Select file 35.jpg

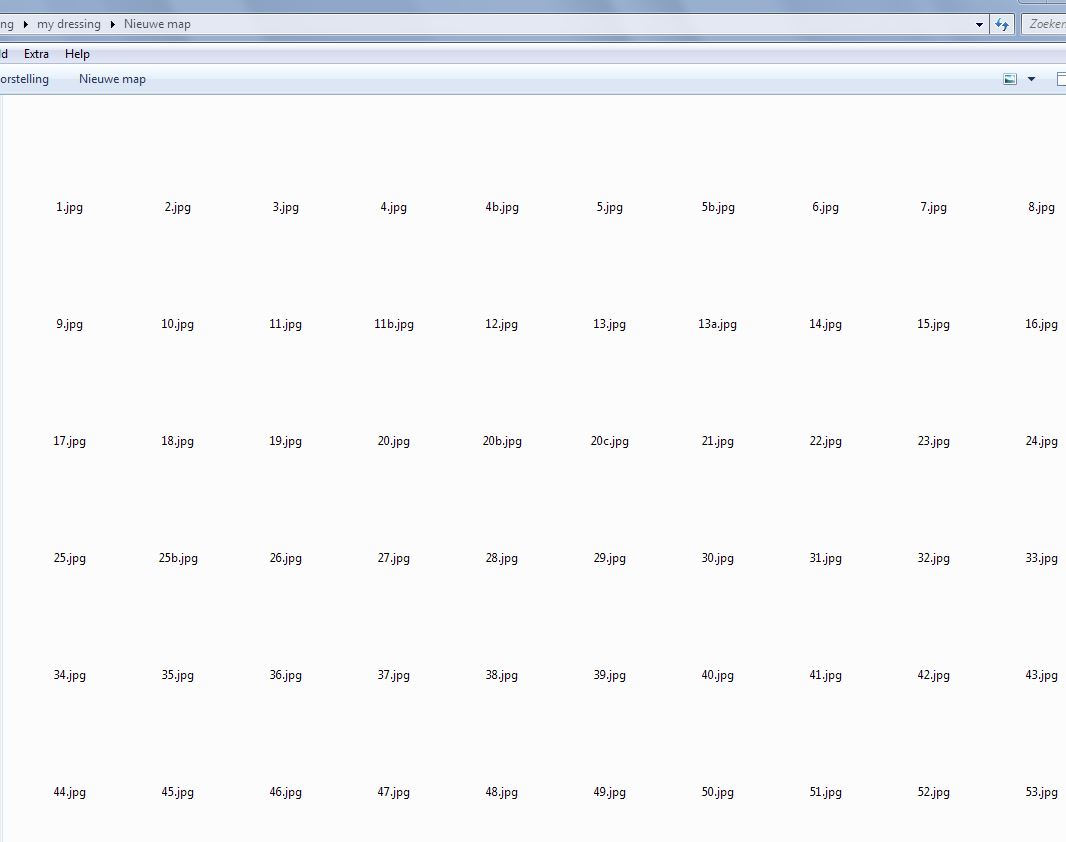click(177, 675)
